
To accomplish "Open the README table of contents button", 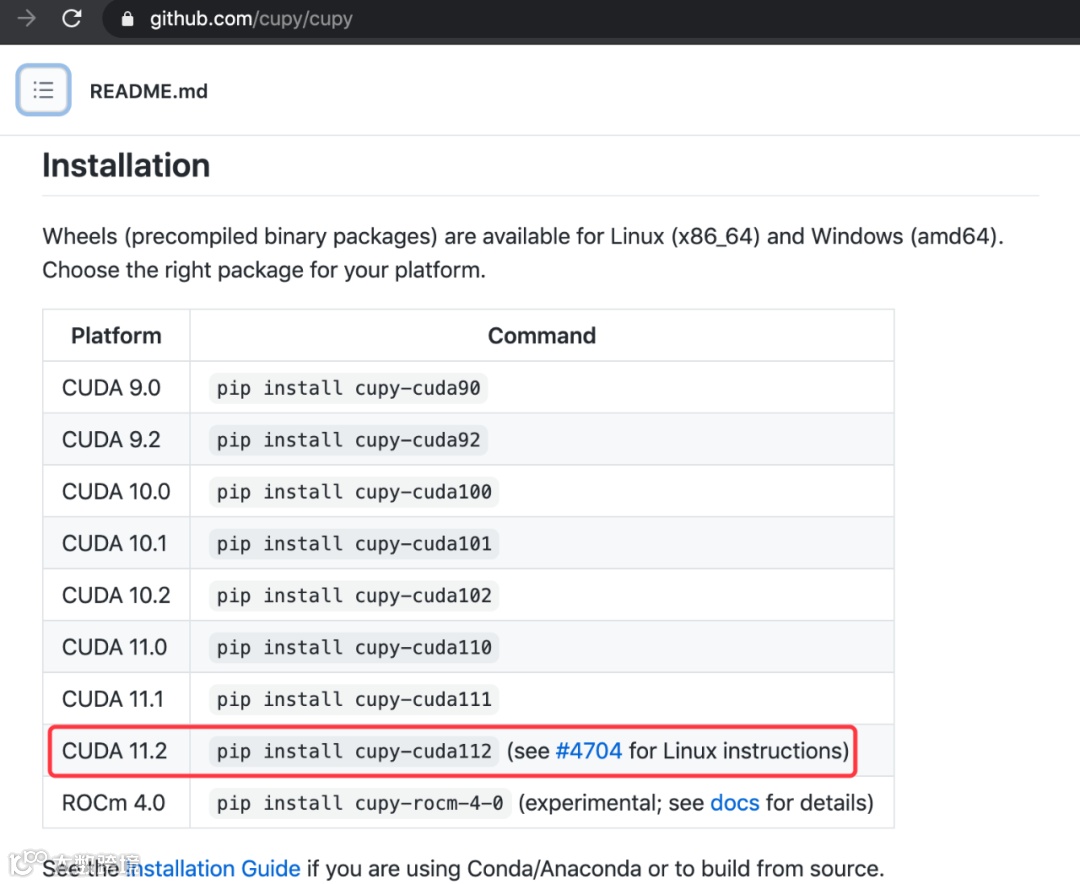I will pyautogui.click(x=43, y=91).
